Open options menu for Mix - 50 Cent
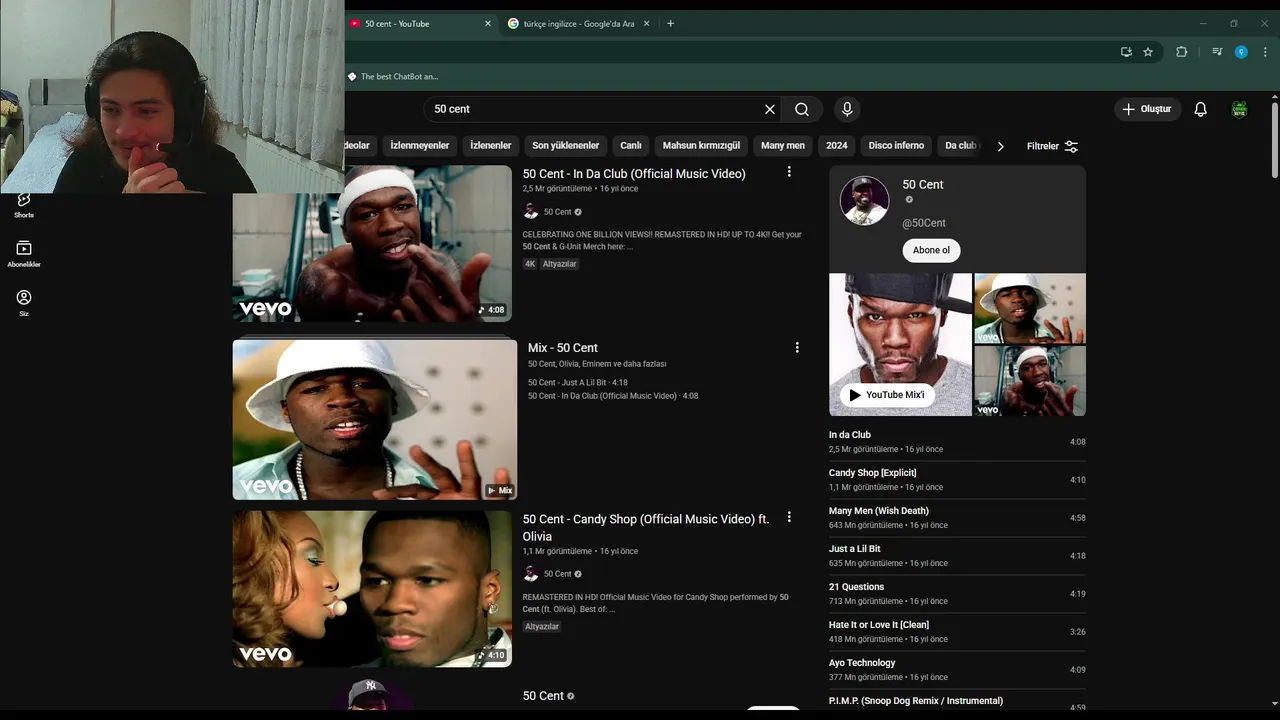Viewport: 1280px width, 720px height. click(x=797, y=348)
